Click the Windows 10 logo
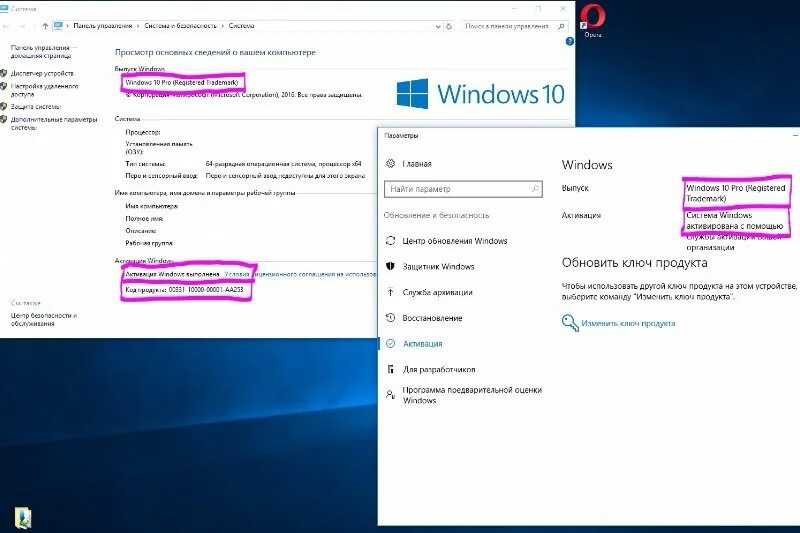800x533 pixels. coord(481,94)
